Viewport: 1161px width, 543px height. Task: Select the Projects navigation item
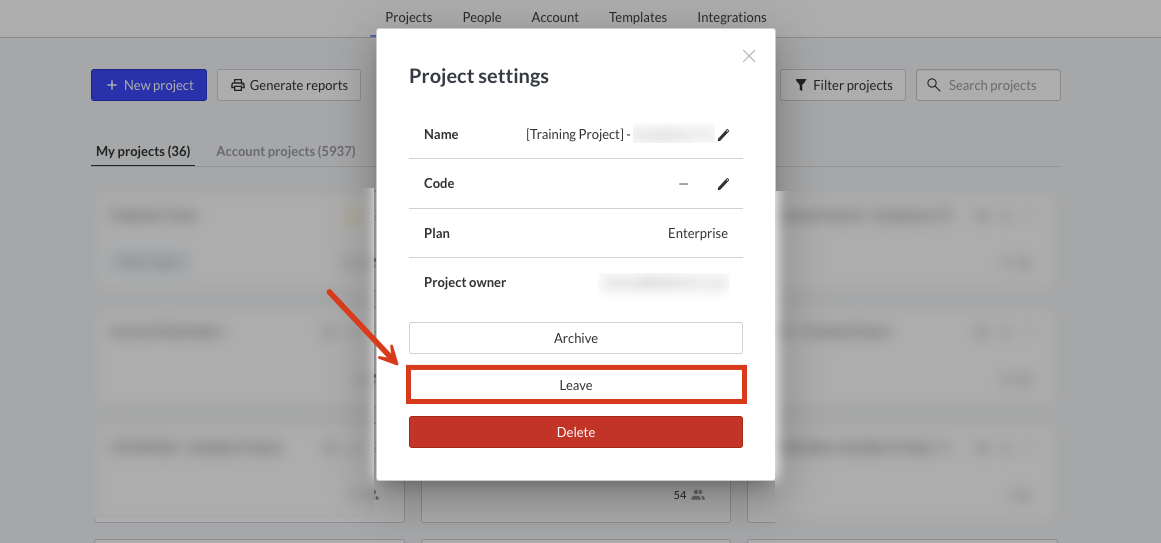409,17
